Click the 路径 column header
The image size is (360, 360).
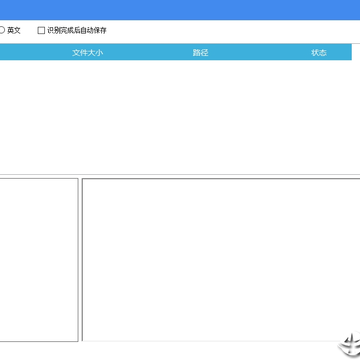pos(200,52)
